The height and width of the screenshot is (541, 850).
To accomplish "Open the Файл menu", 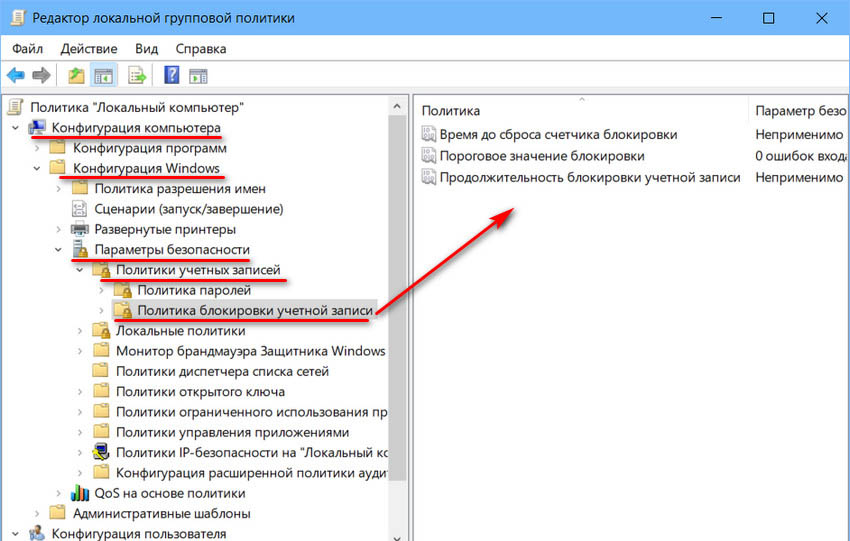I will [29, 48].
